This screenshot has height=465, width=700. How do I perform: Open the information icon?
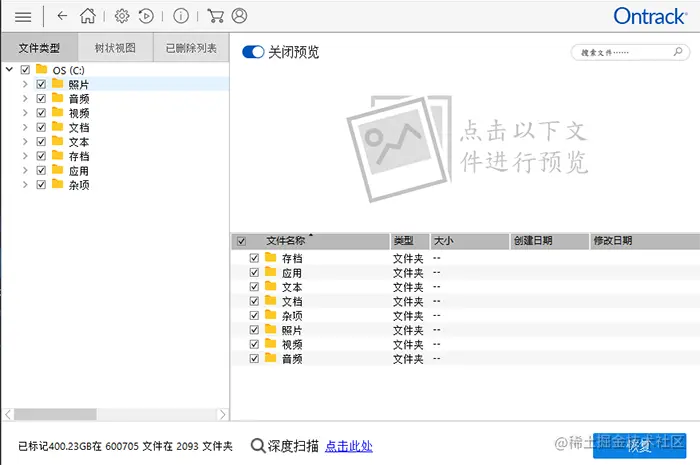pos(181,16)
